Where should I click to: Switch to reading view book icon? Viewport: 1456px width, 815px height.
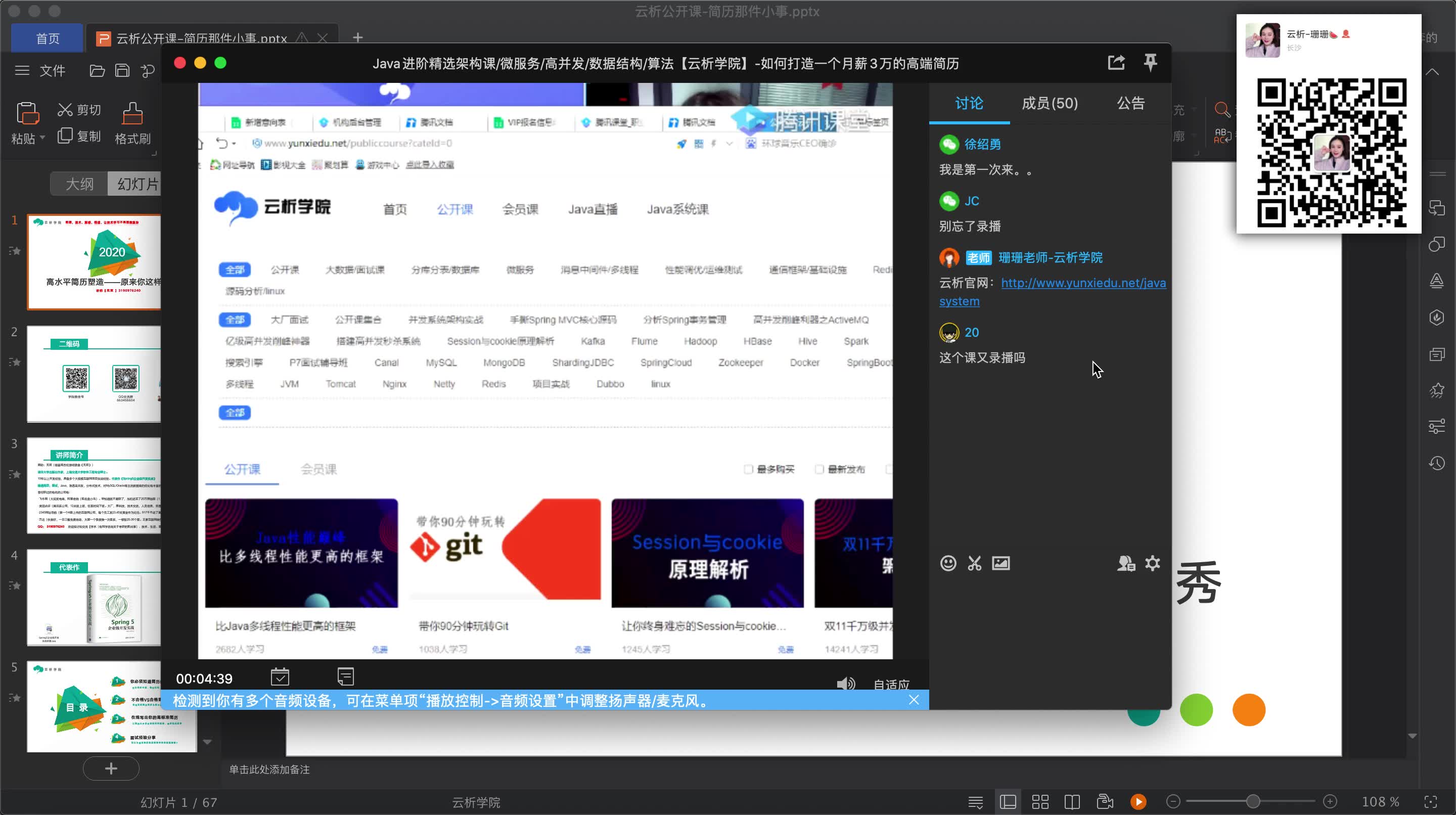[1072, 801]
